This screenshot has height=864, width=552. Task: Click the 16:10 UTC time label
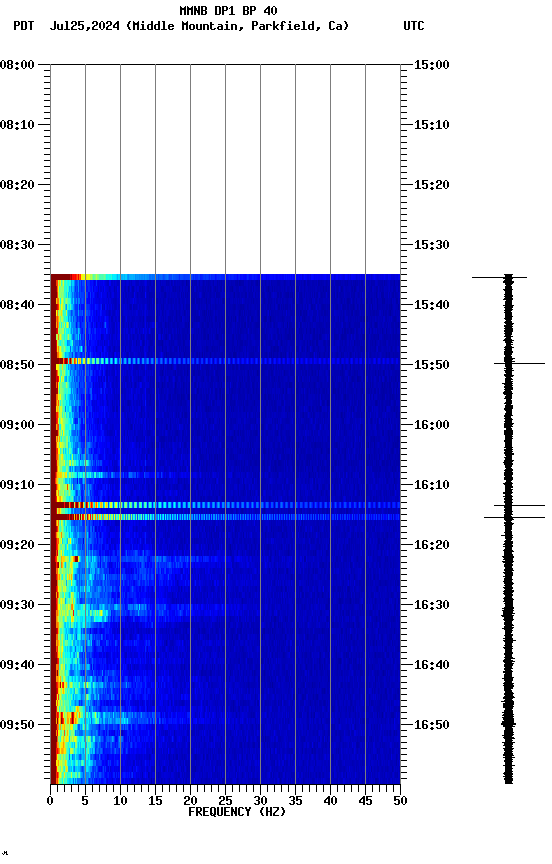click(x=432, y=485)
